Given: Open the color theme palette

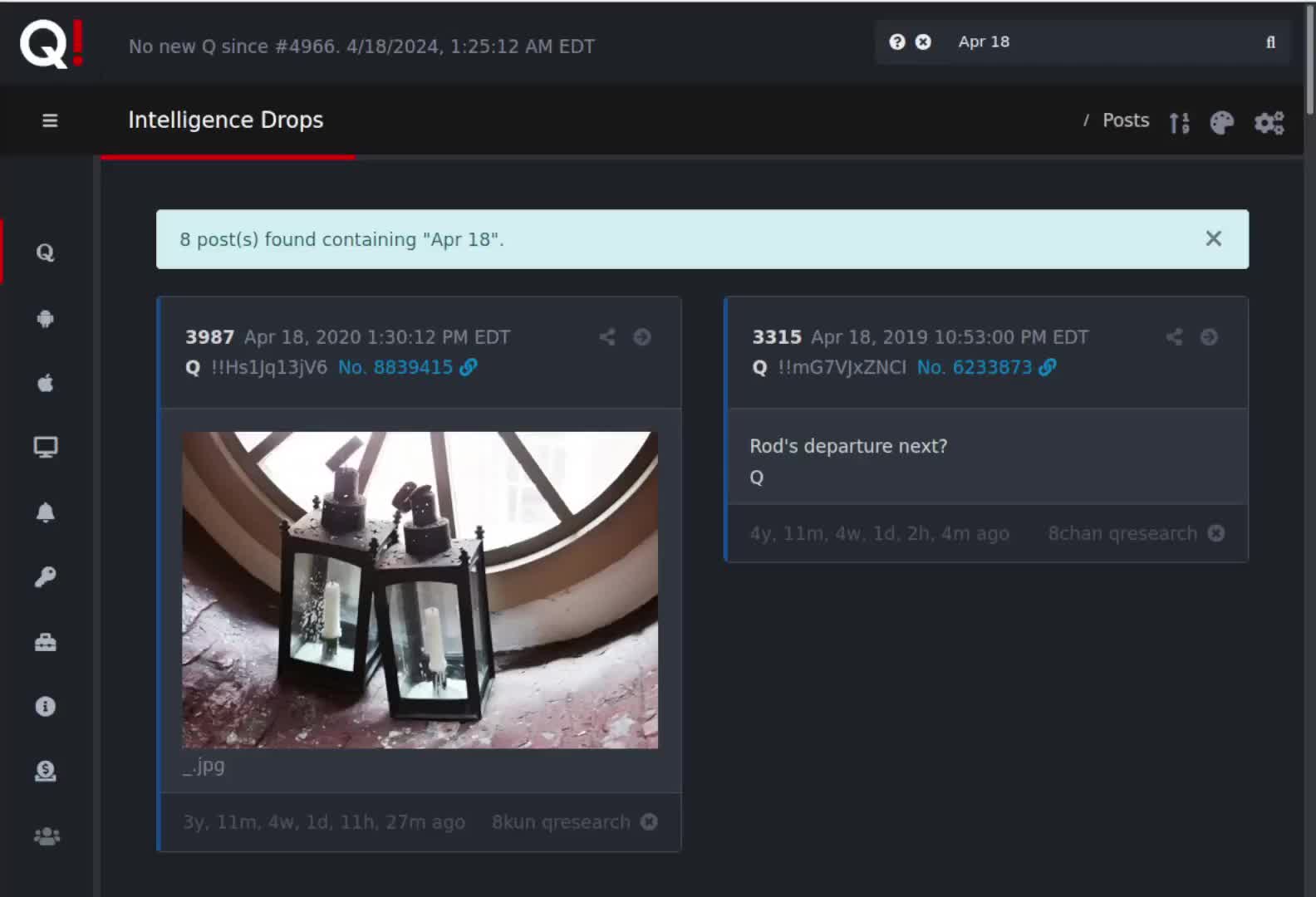Looking at the screenshot, I should [1221, 123].
